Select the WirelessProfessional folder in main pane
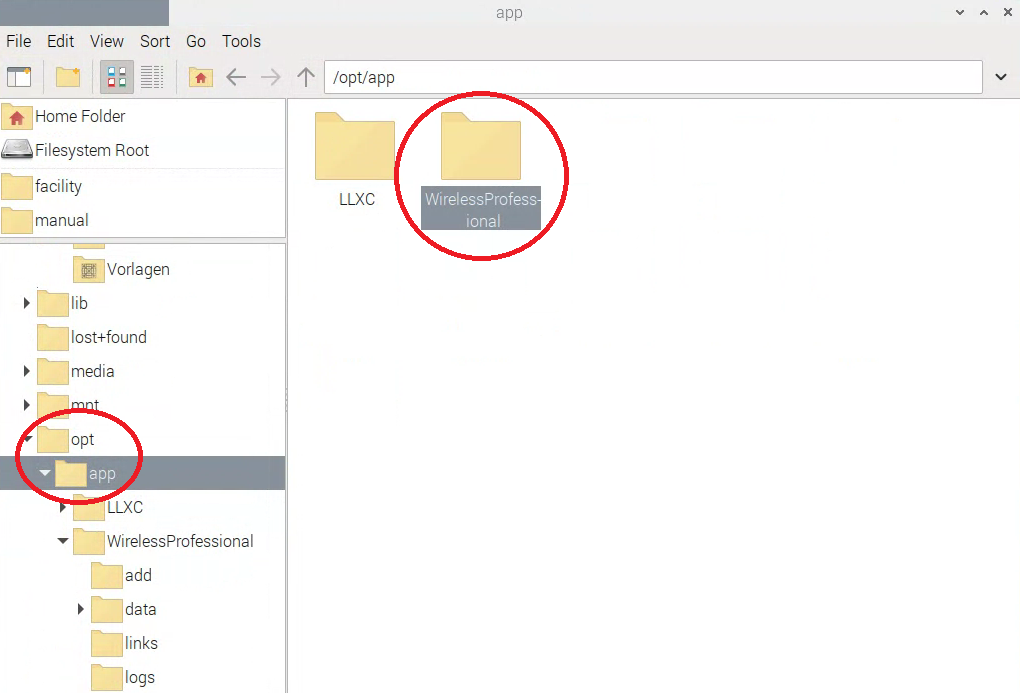 point(481,170)
